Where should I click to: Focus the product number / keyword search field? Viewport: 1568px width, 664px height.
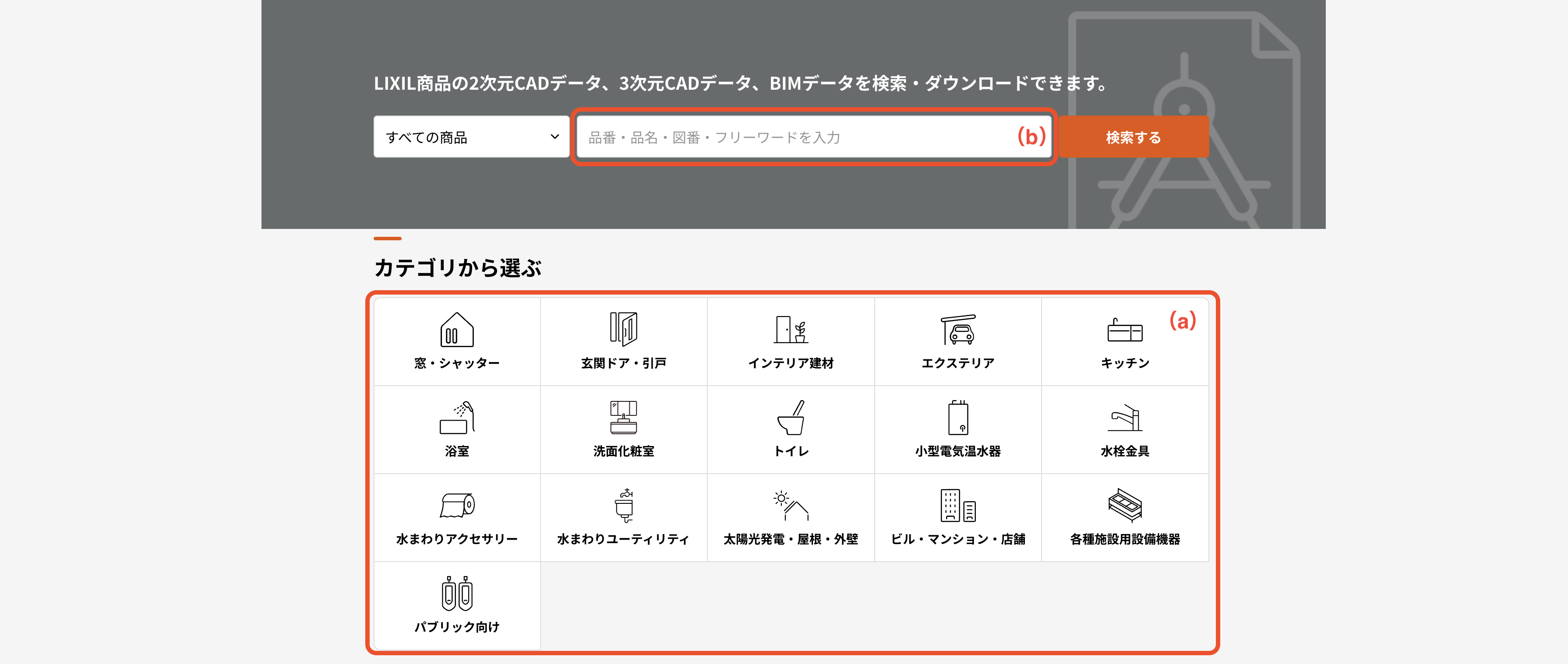pos(791,137)
